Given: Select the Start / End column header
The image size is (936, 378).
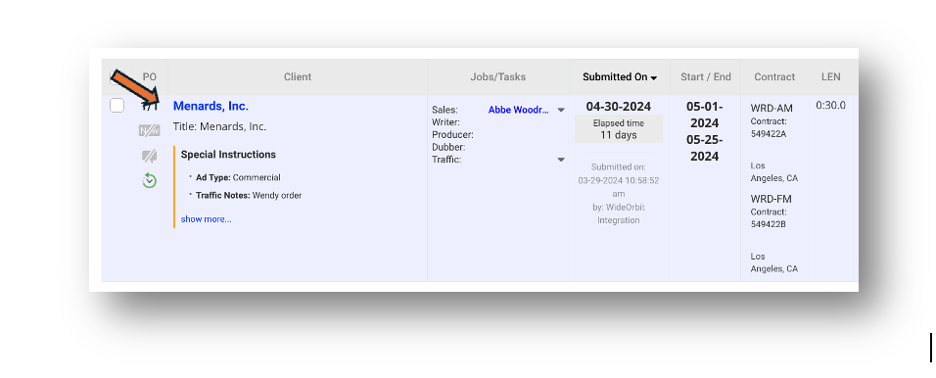Looking at the screenshot, I should (x=706, y=77).
